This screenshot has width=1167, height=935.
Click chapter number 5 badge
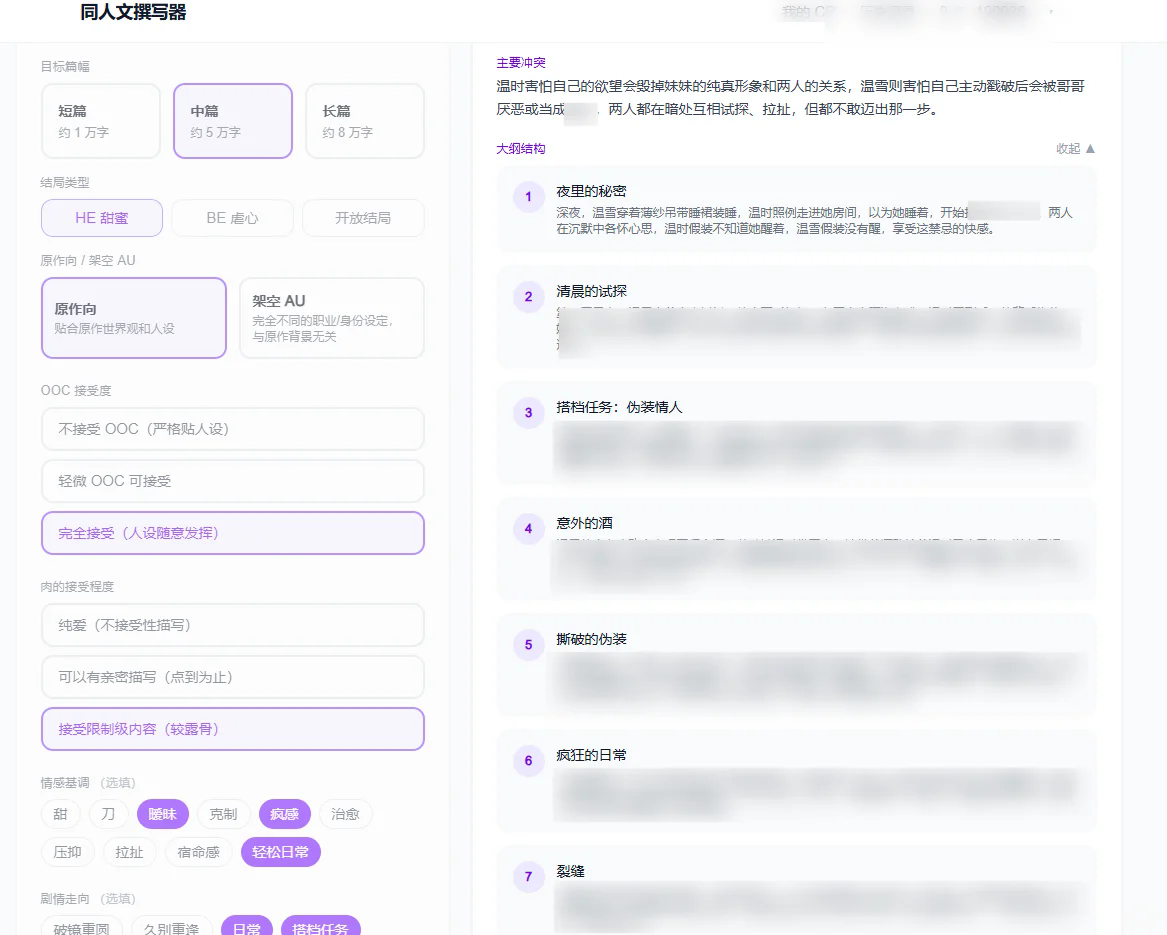point(528,645)
